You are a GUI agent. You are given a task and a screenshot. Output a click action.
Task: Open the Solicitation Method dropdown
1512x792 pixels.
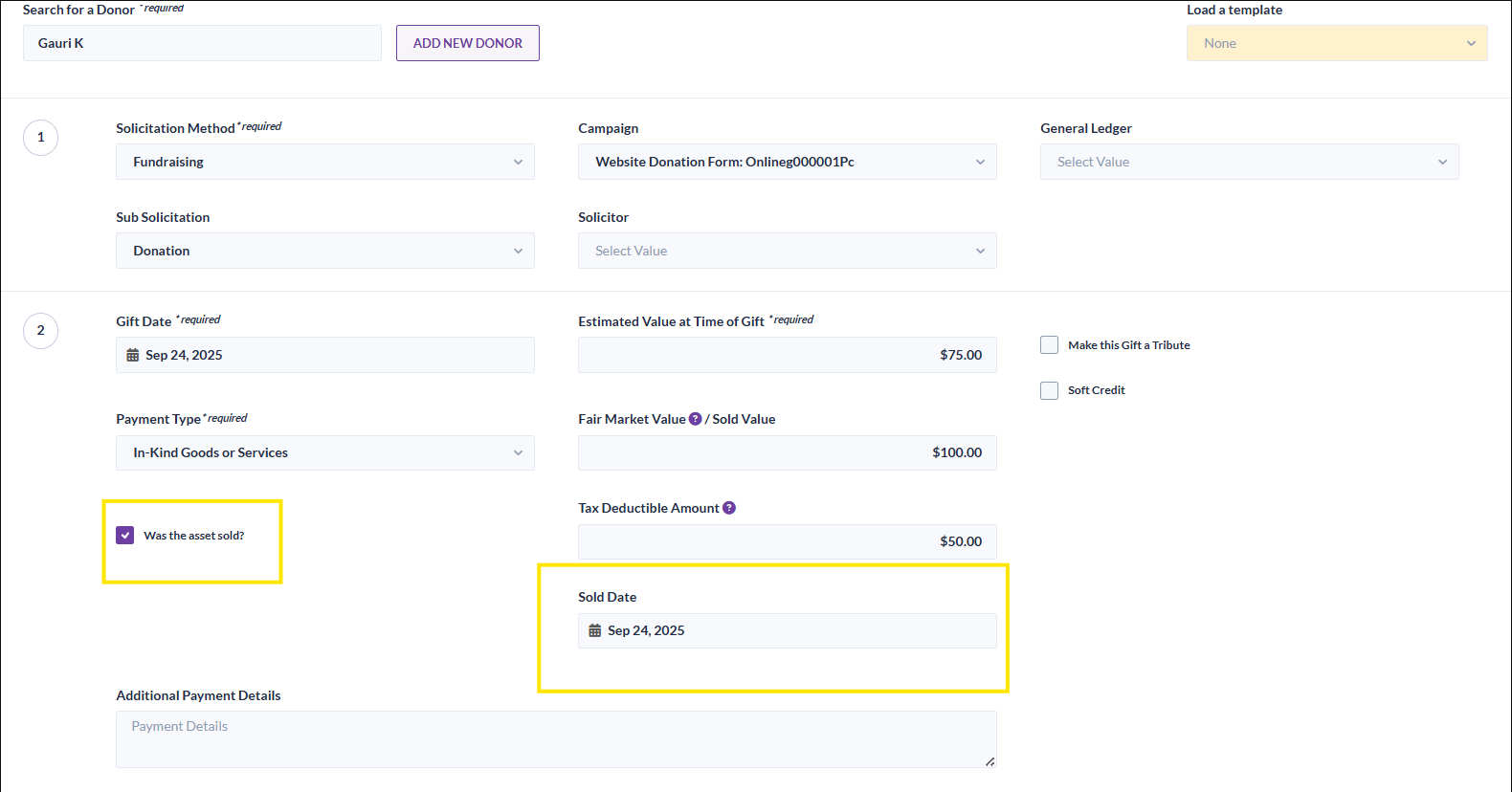click(x=324, y=162)
